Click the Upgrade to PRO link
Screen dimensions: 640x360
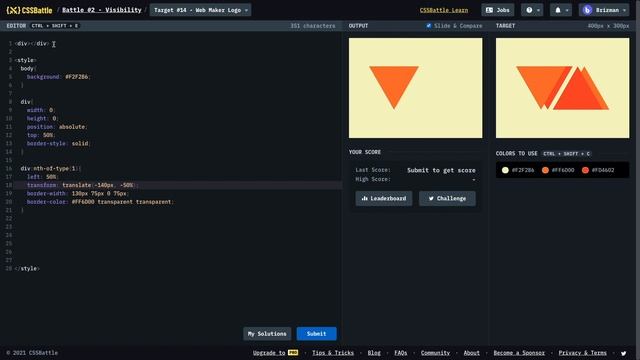tap(275, 353)
